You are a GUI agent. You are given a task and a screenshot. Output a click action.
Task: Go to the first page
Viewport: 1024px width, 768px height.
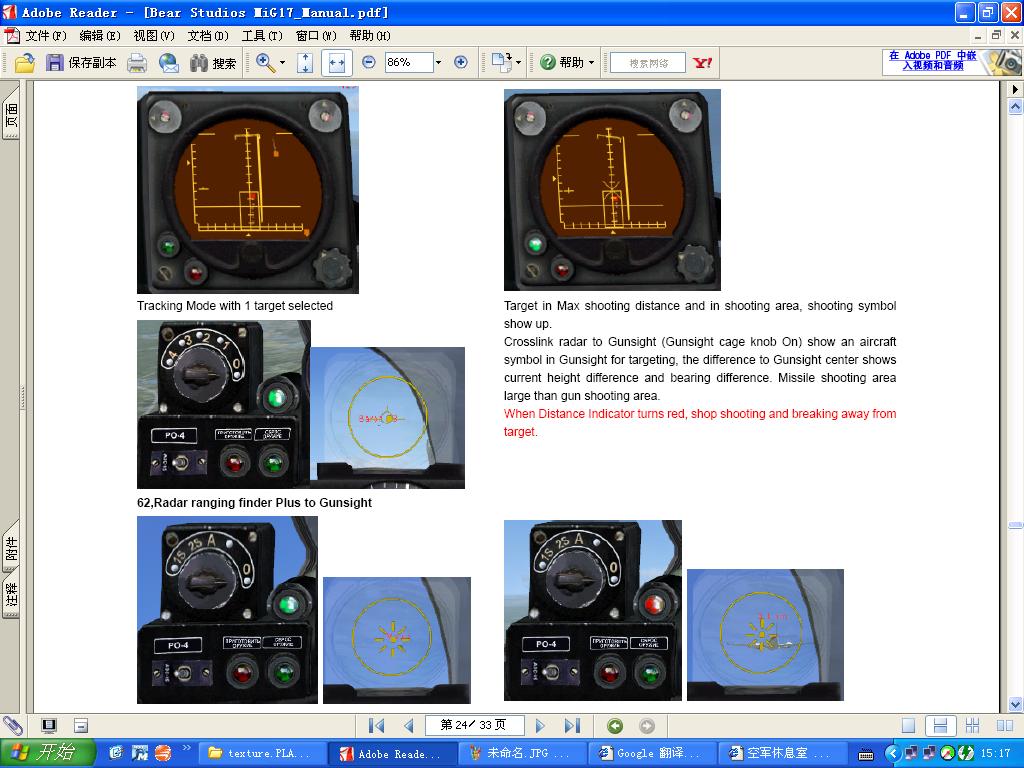pos(377,726)
